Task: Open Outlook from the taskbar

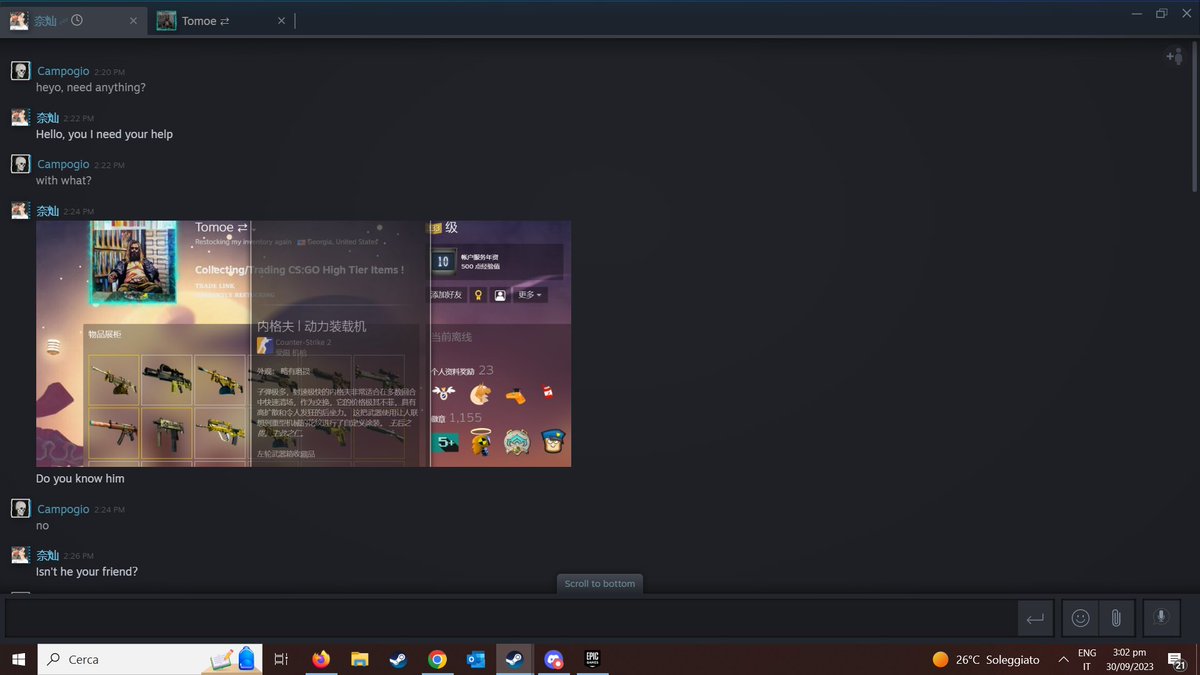Action: click(476, 659)
